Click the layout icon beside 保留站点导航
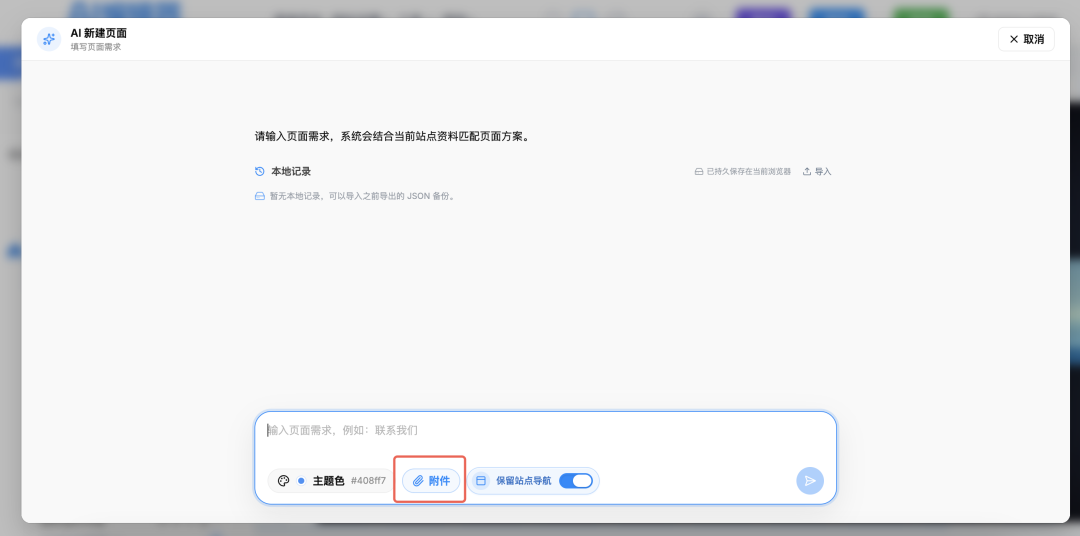Viewport: 1080px width, 536px height. click(481, 481)
